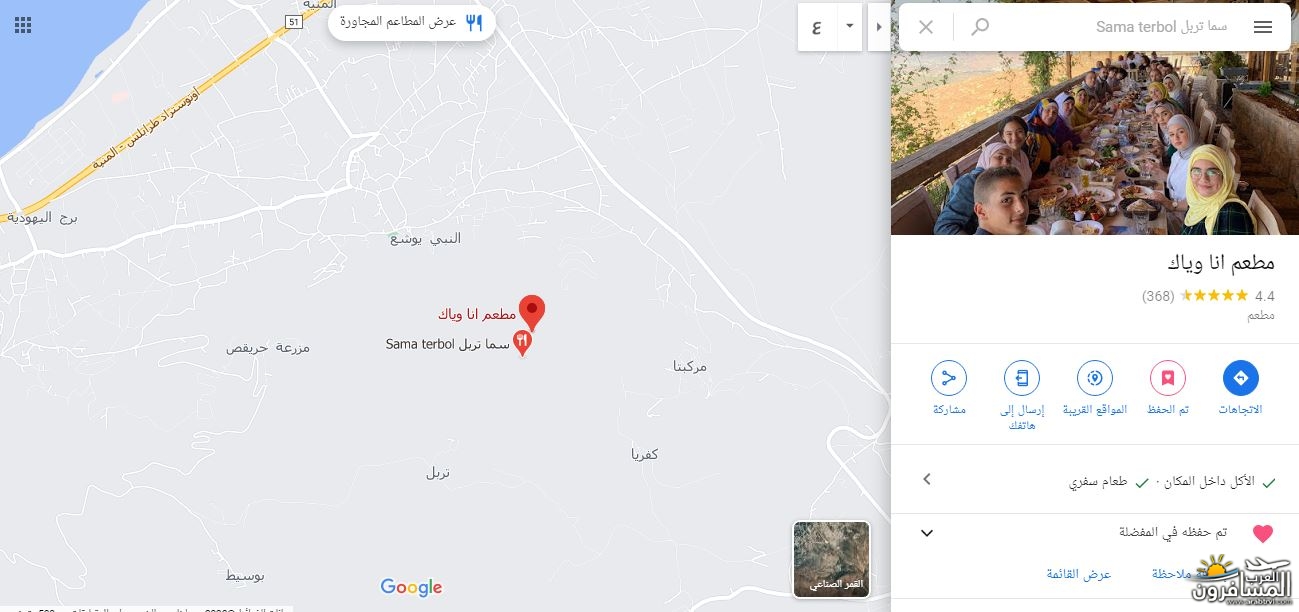
Task: Collapse the side panel arrow
Action: click(x=878, y=27)
